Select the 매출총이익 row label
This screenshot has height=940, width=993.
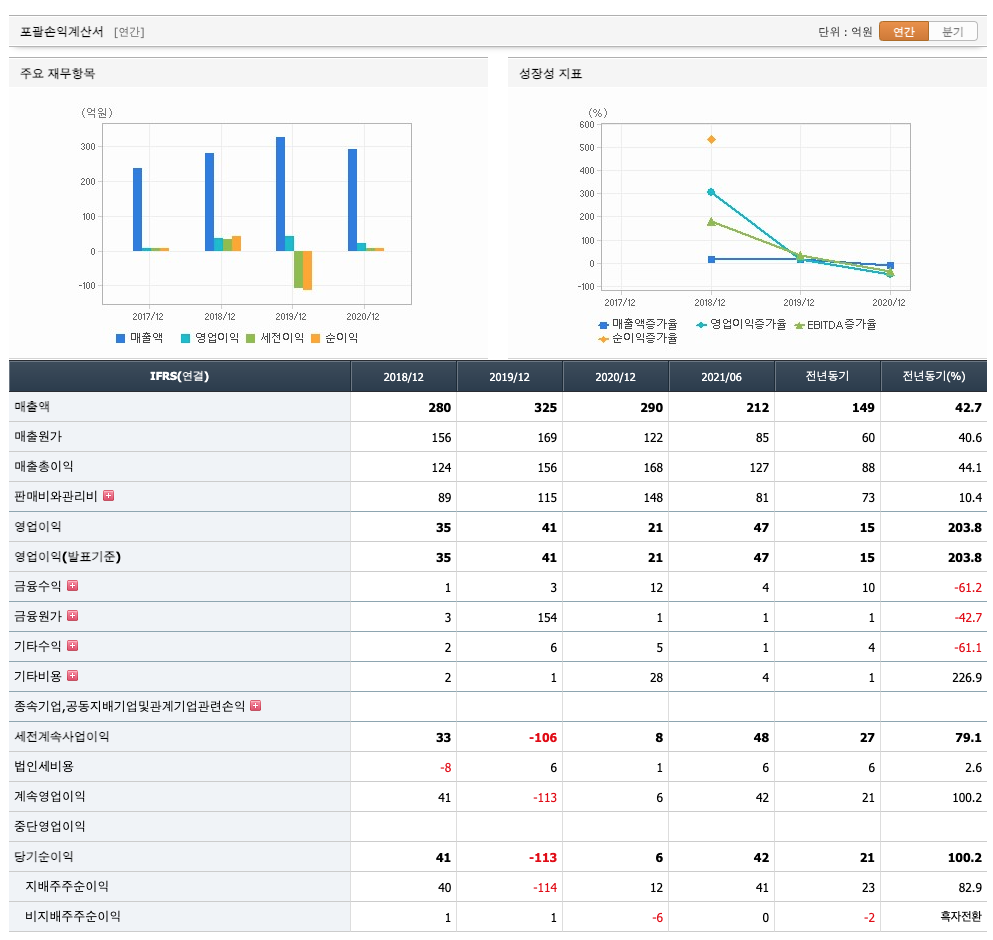click(44, 466)
